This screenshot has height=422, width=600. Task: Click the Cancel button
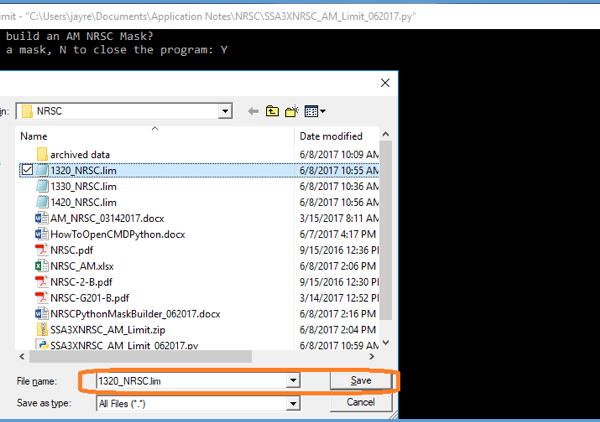(360, 402)
